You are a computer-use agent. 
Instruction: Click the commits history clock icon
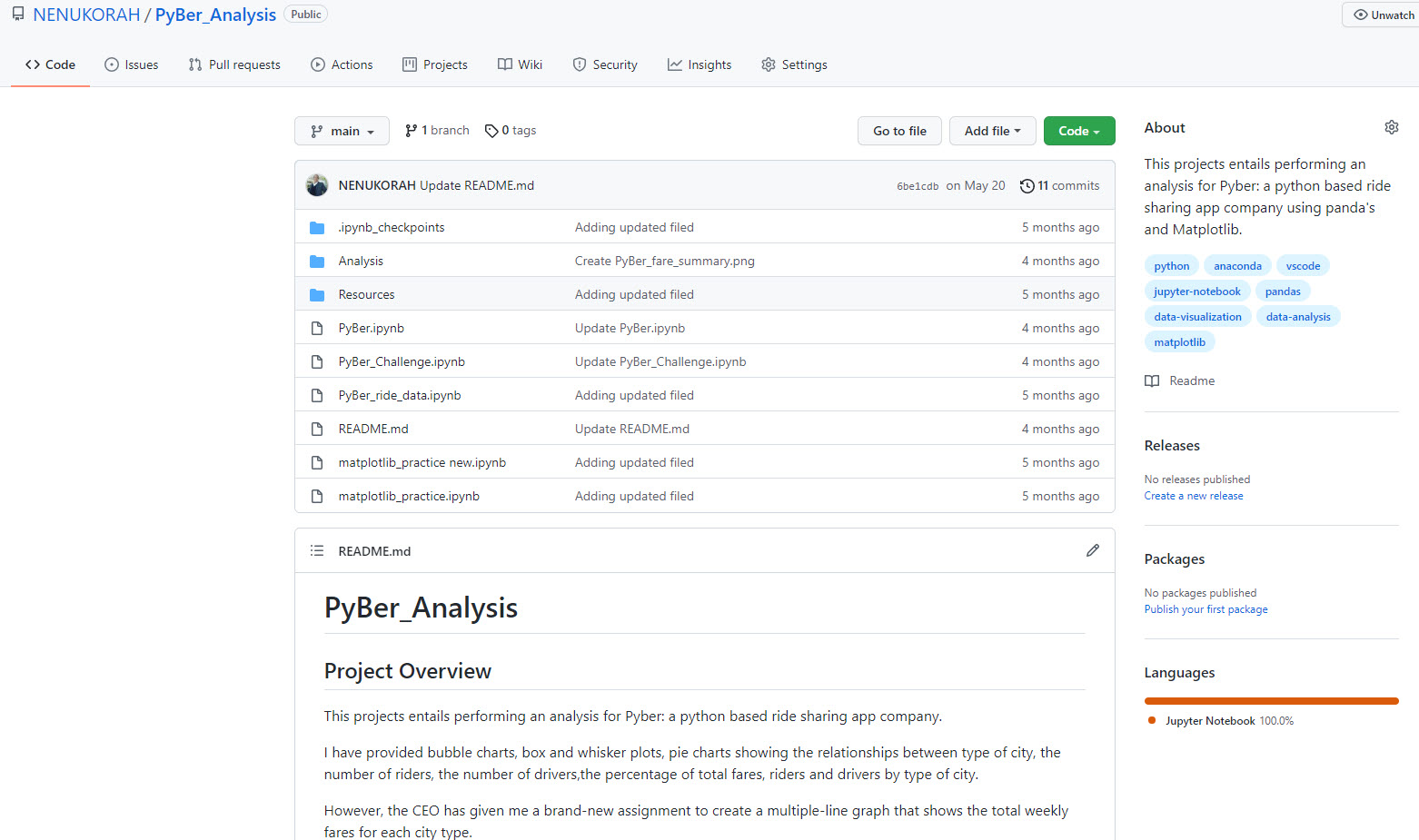[1027, 185]
